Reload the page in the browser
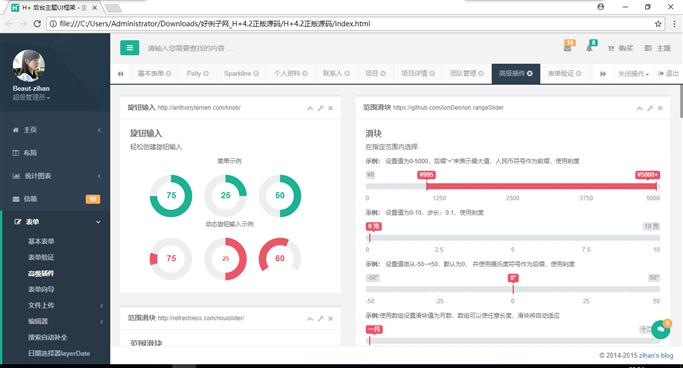This screenshot has width=683, height=368. click(x=37, y=24)
